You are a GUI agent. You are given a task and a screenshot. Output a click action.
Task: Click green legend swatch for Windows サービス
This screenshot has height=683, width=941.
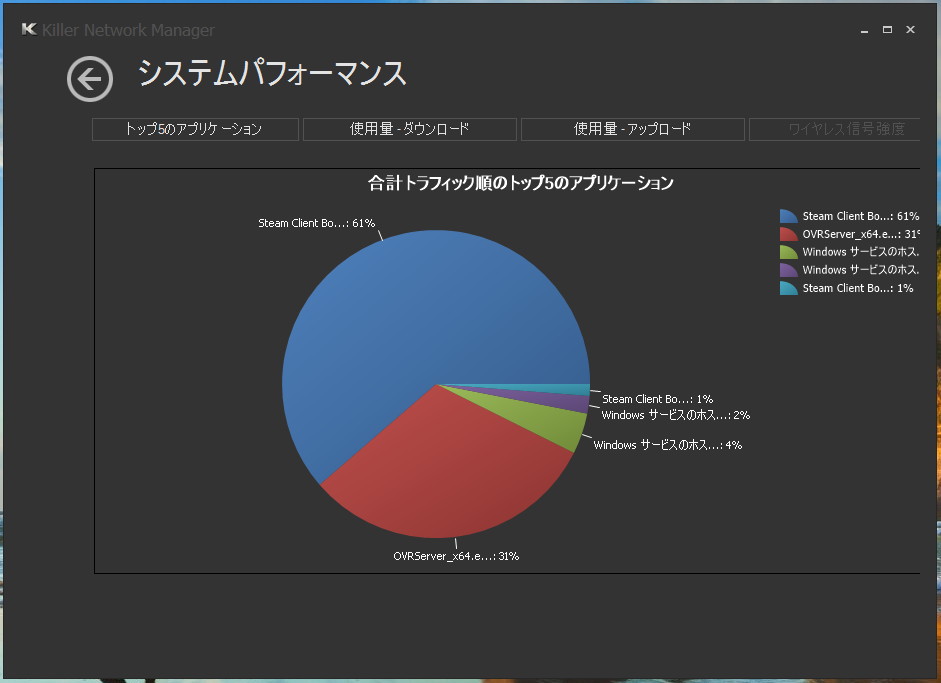(x=789, y=252)
